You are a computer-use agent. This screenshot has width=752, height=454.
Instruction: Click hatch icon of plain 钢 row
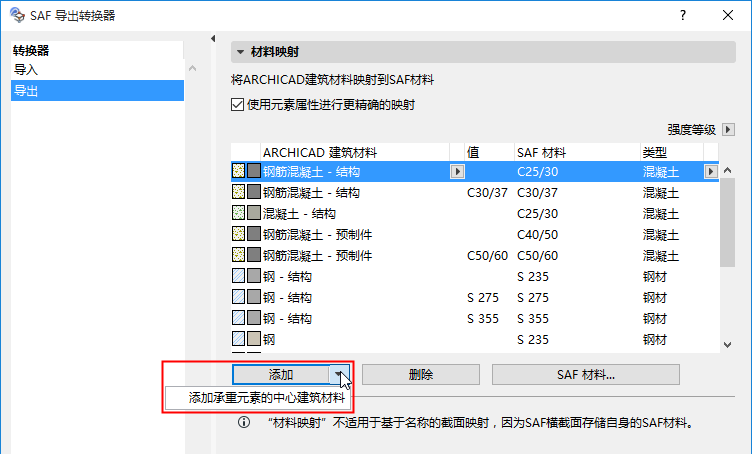click(x=238, y=339)
